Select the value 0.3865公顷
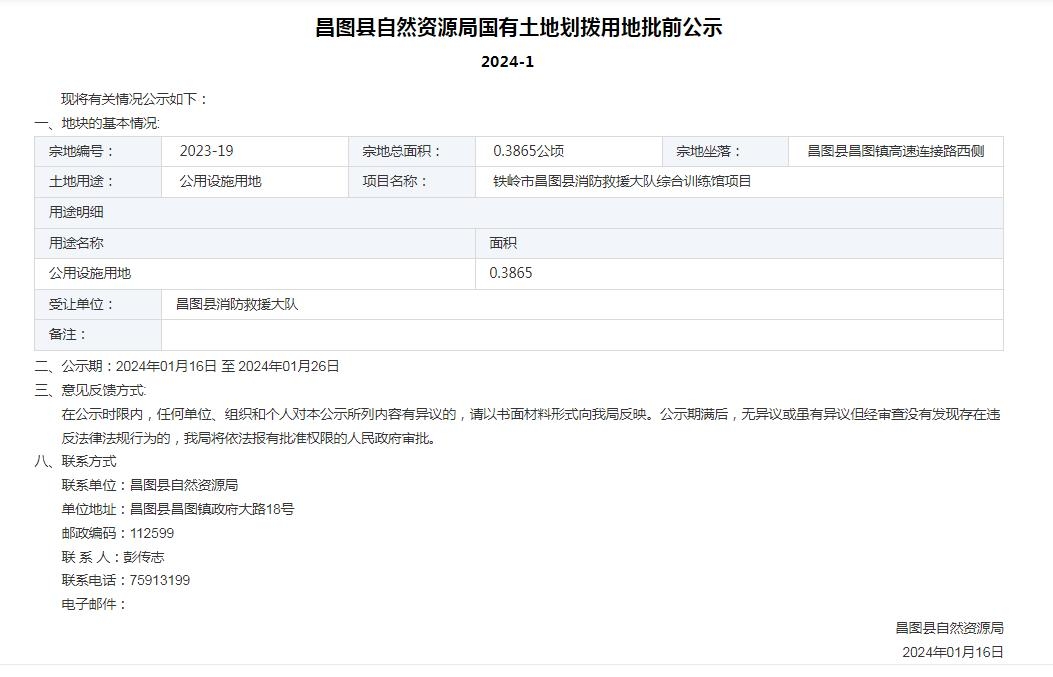This screenshot has height=677, width=1053. (x=529, y=151)
